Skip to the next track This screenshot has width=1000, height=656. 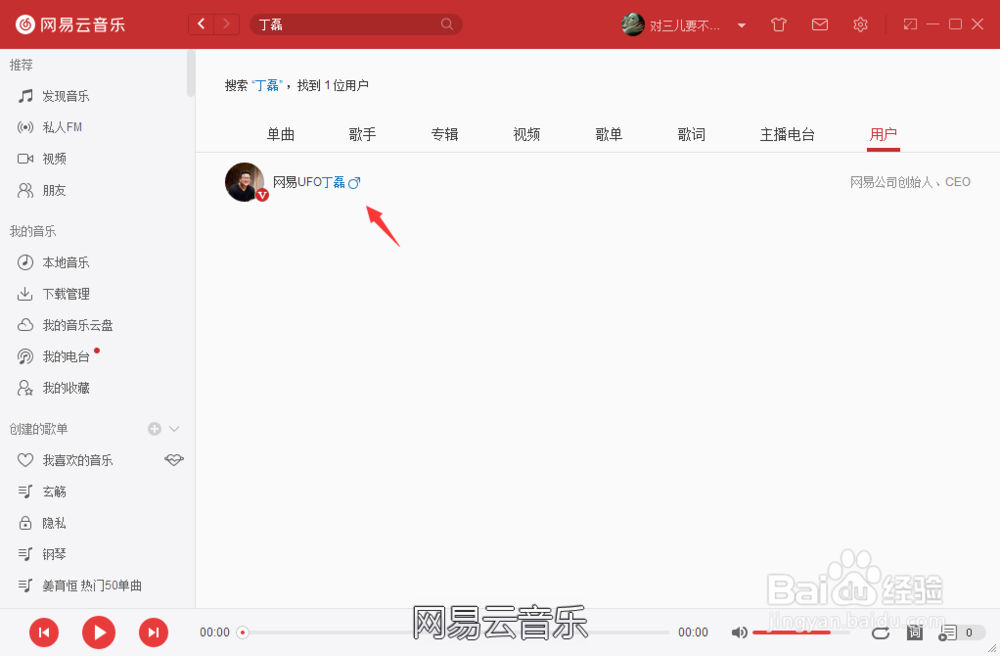(x=154, y=632)
